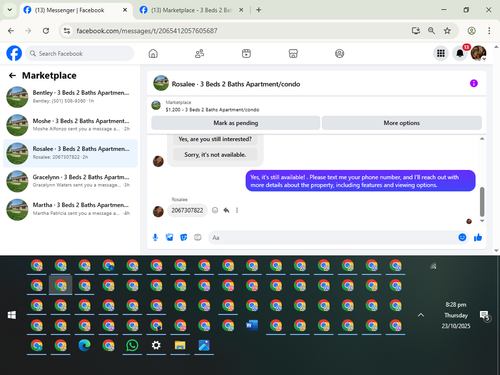Screen dimensions: 500x375
Task: Click the Search Facebook field
Action: [x=80, y=53]
